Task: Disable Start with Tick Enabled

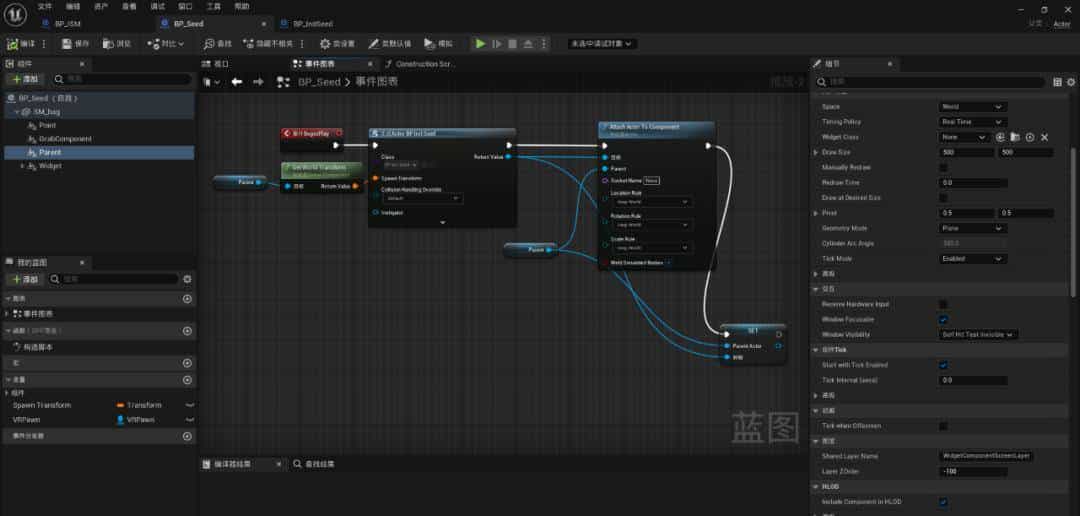Action: coord(943,365)
